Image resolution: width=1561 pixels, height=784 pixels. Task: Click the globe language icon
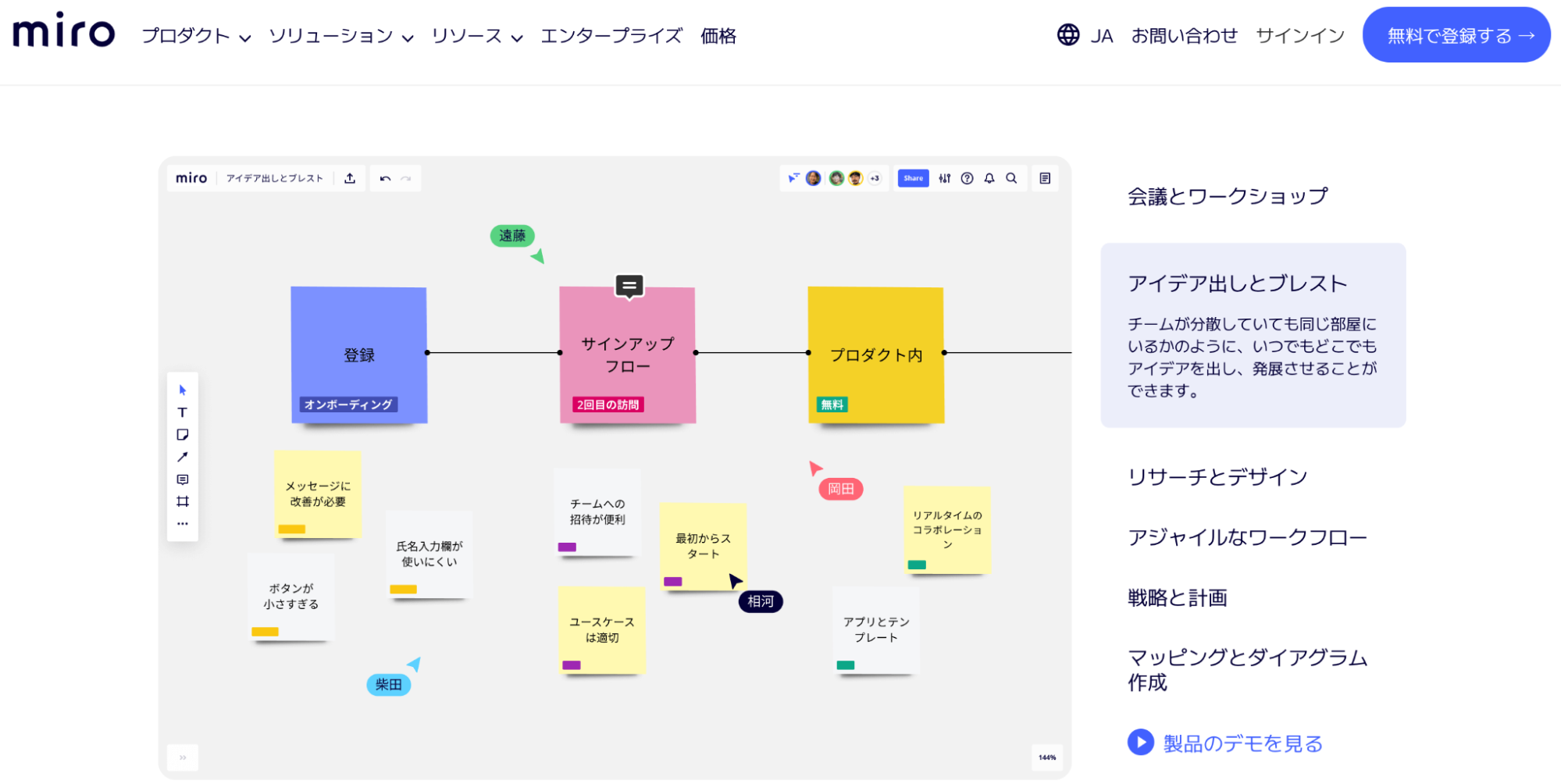[1068, 35]
